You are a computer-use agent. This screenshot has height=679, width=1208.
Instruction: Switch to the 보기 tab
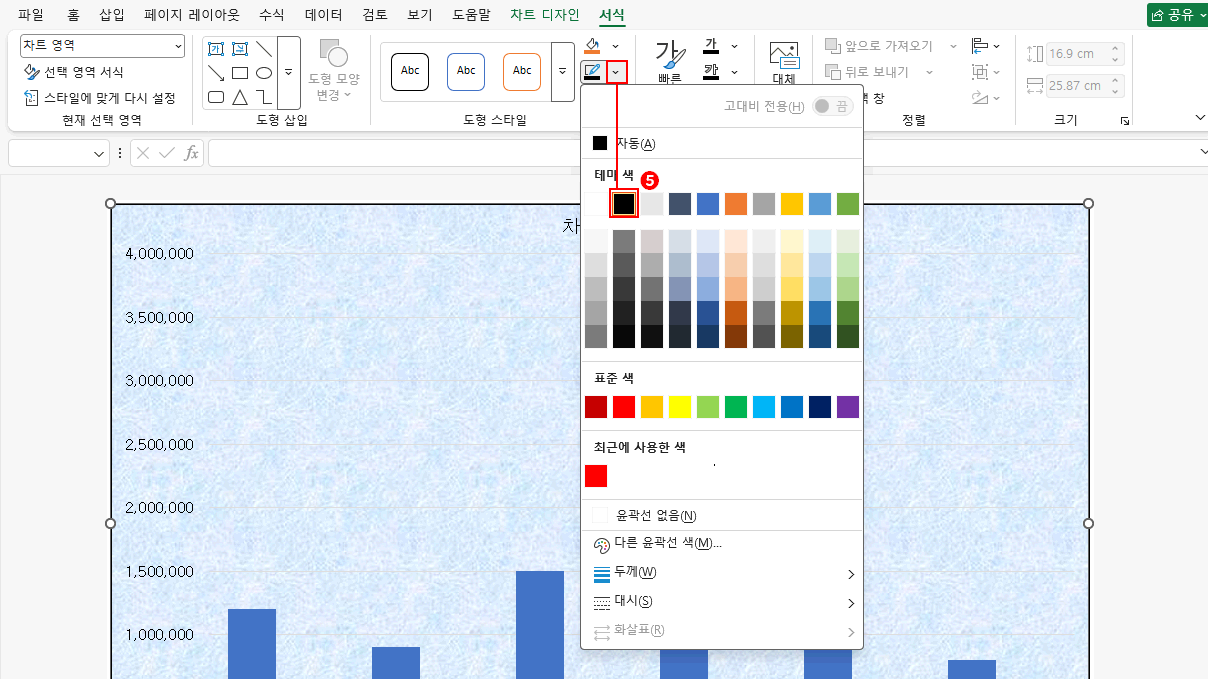pyautogui.click(x=420, y=15)
